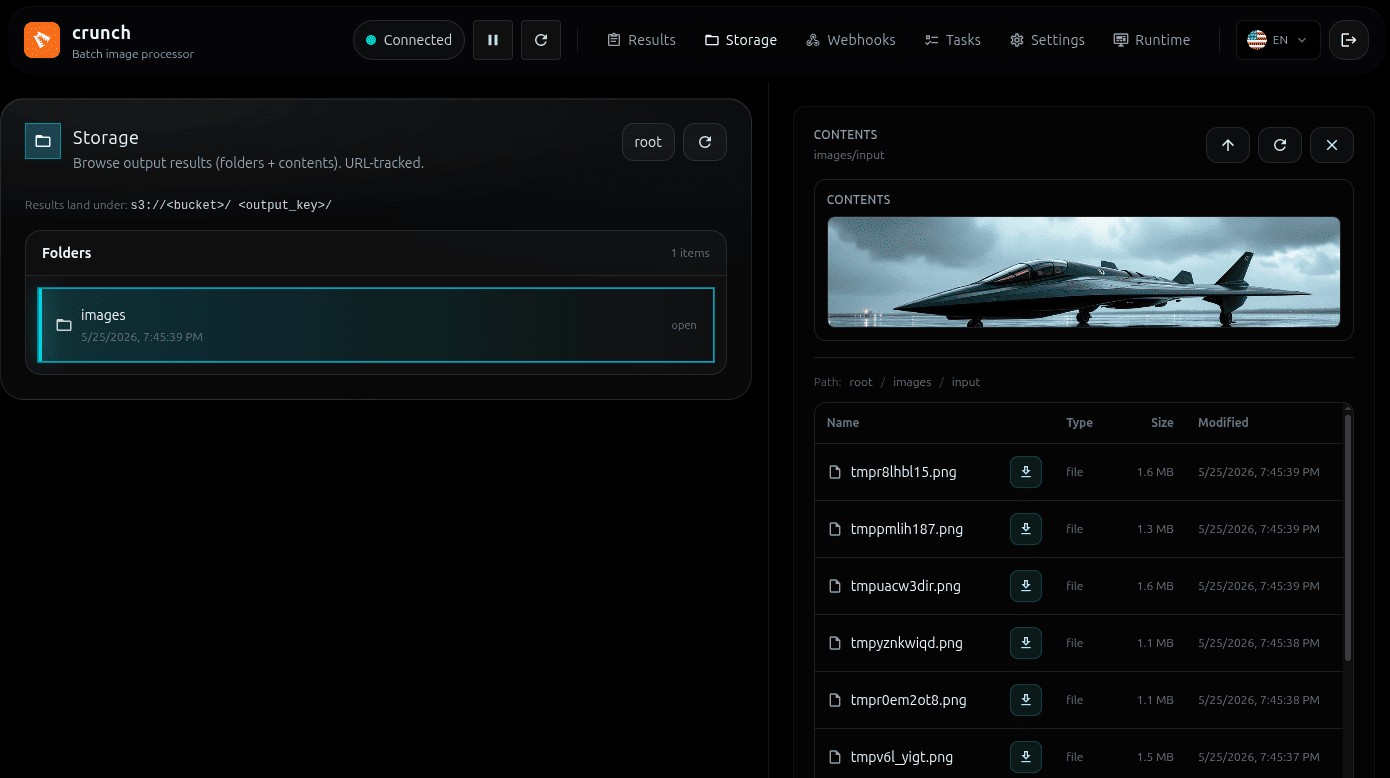Click the Connected status indicator
This screenshot has height=778, width=1390.
pyautogui.click(x=409, y=40)
